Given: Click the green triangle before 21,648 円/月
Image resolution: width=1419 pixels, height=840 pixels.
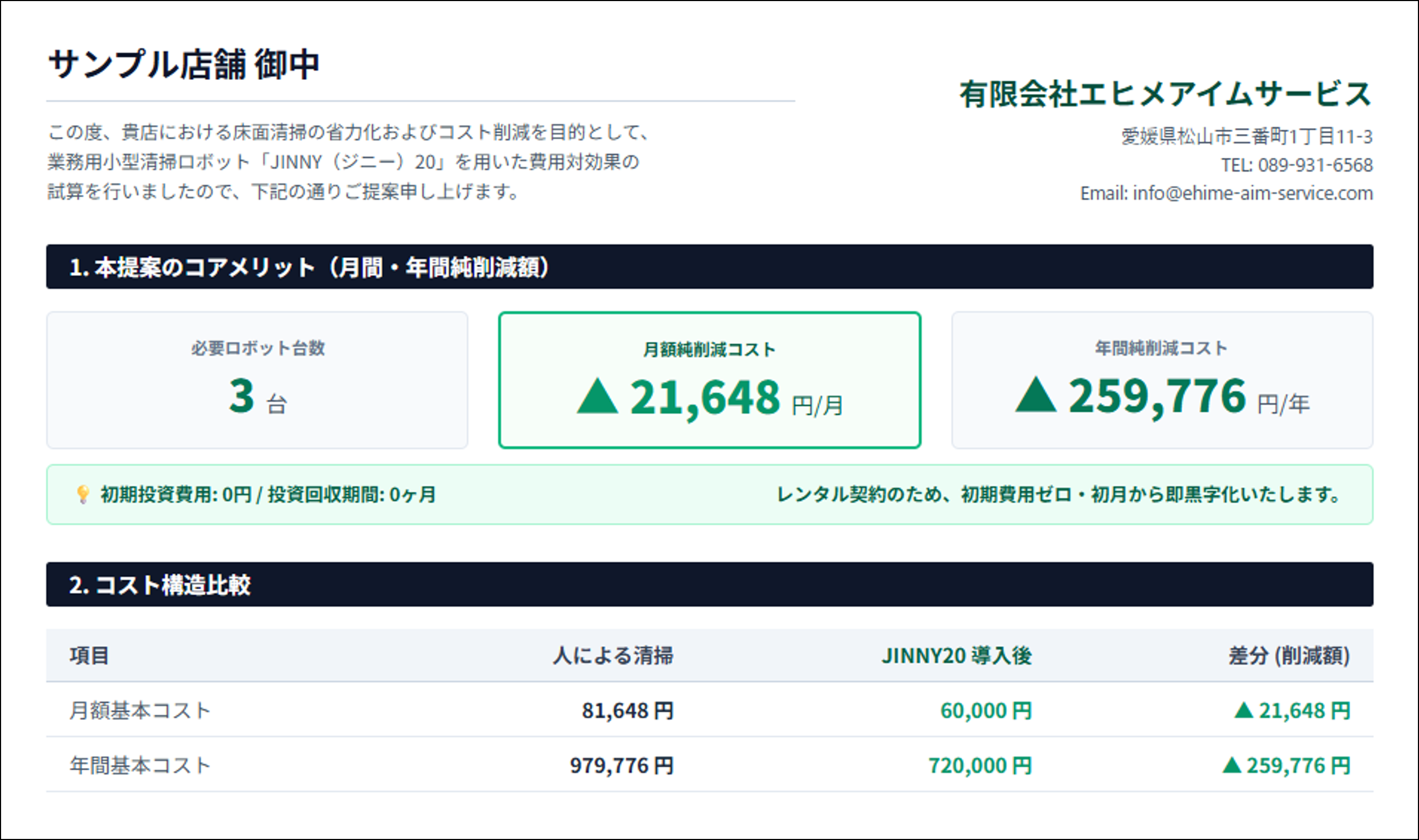Looking at the screenshot, I should tap(598, 395).
